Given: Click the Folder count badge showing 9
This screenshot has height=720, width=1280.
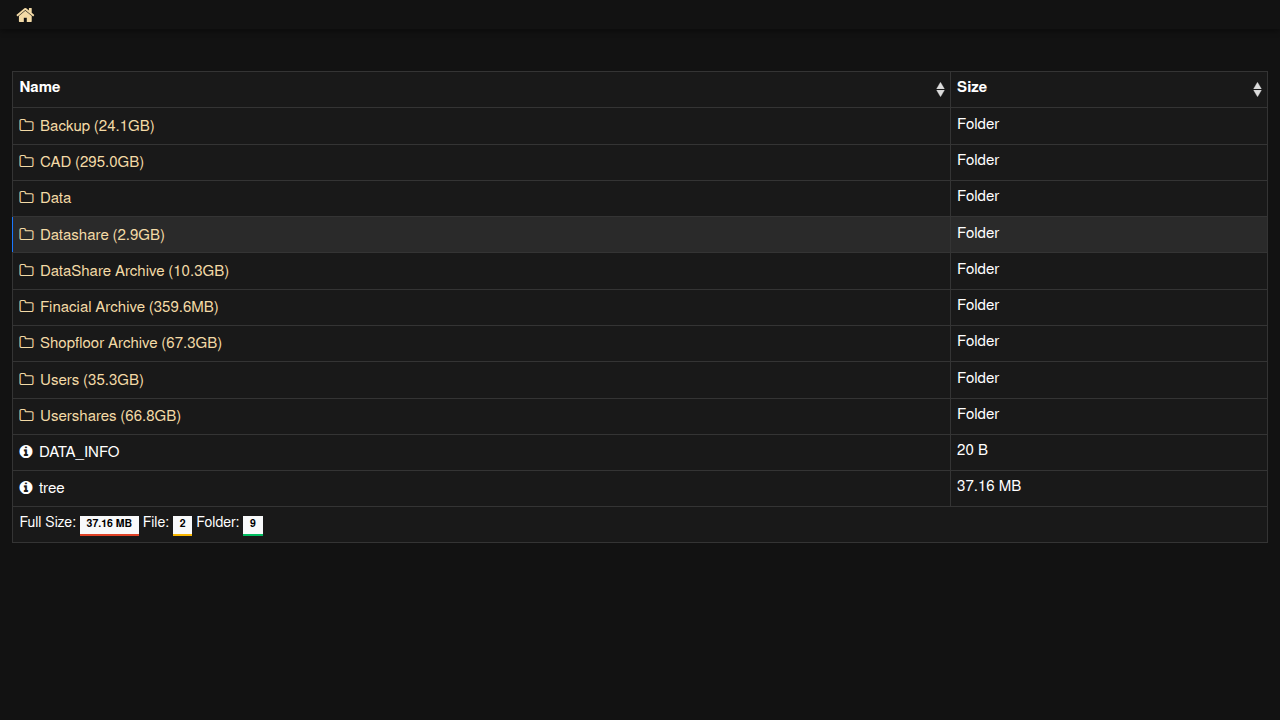Looking at the screenshot, I should 253,524.
